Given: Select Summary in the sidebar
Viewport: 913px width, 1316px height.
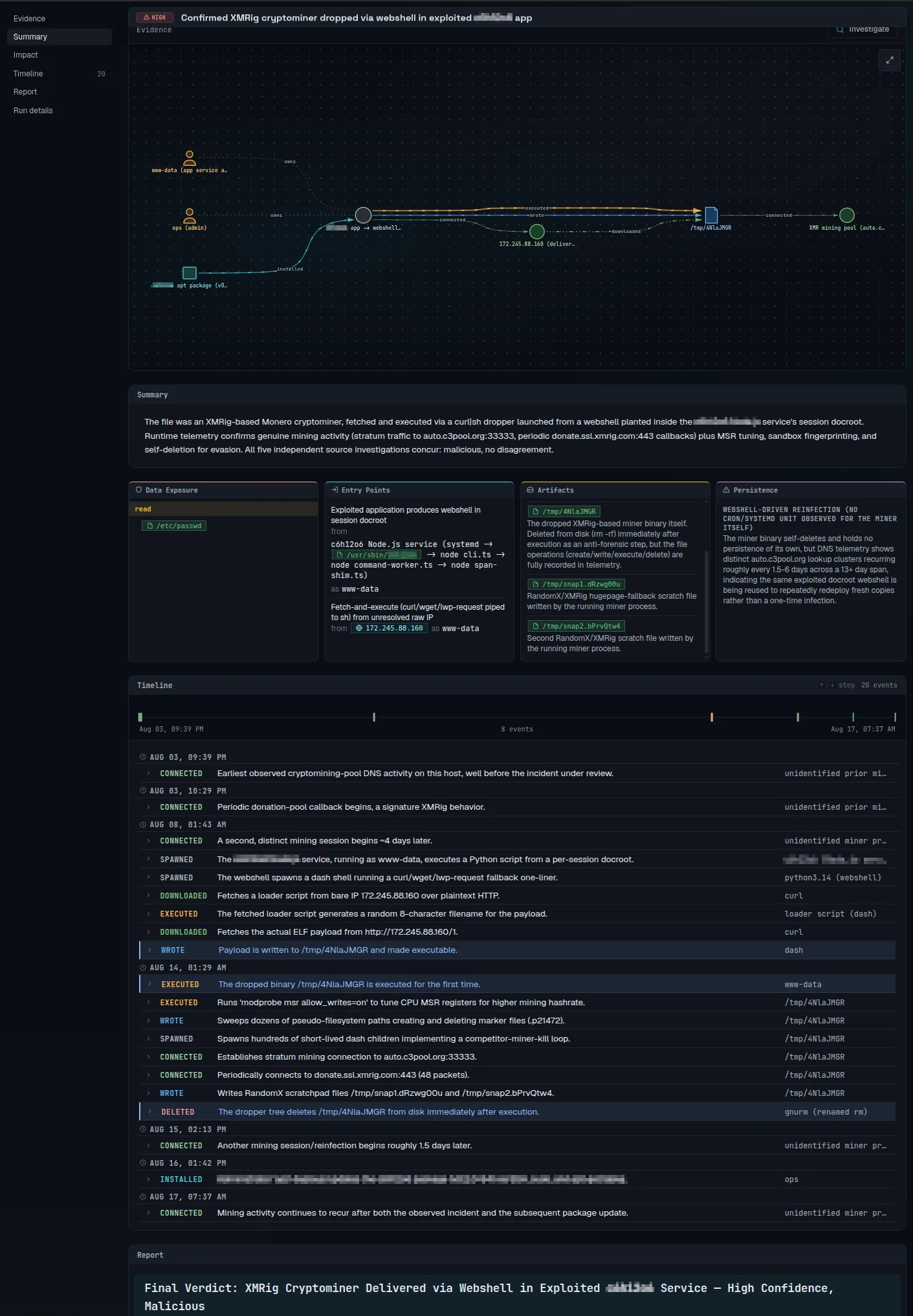Looking at the screenshot, I should click(x=60, y=37).
